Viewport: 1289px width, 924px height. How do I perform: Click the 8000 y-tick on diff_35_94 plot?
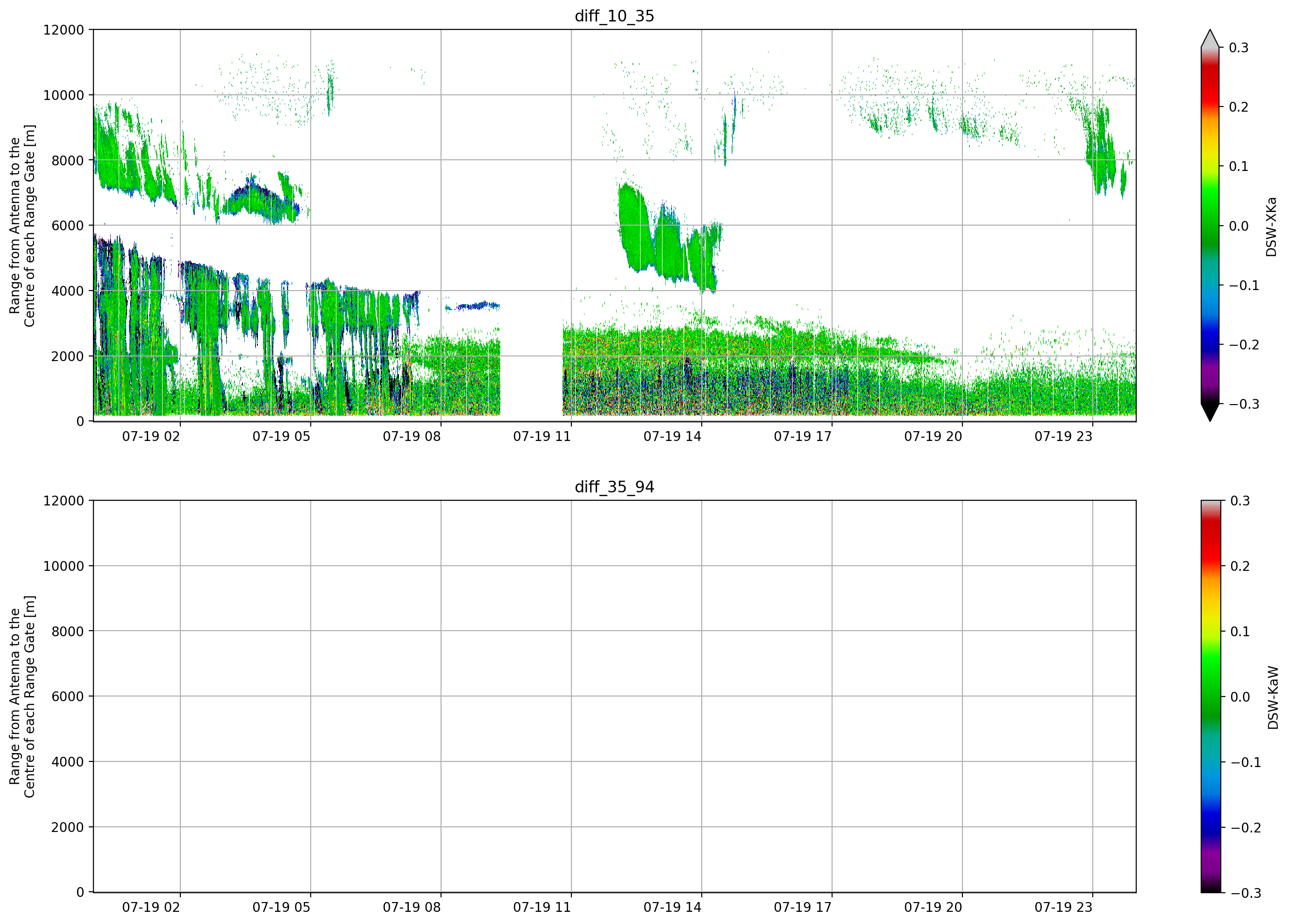[68, 632]
